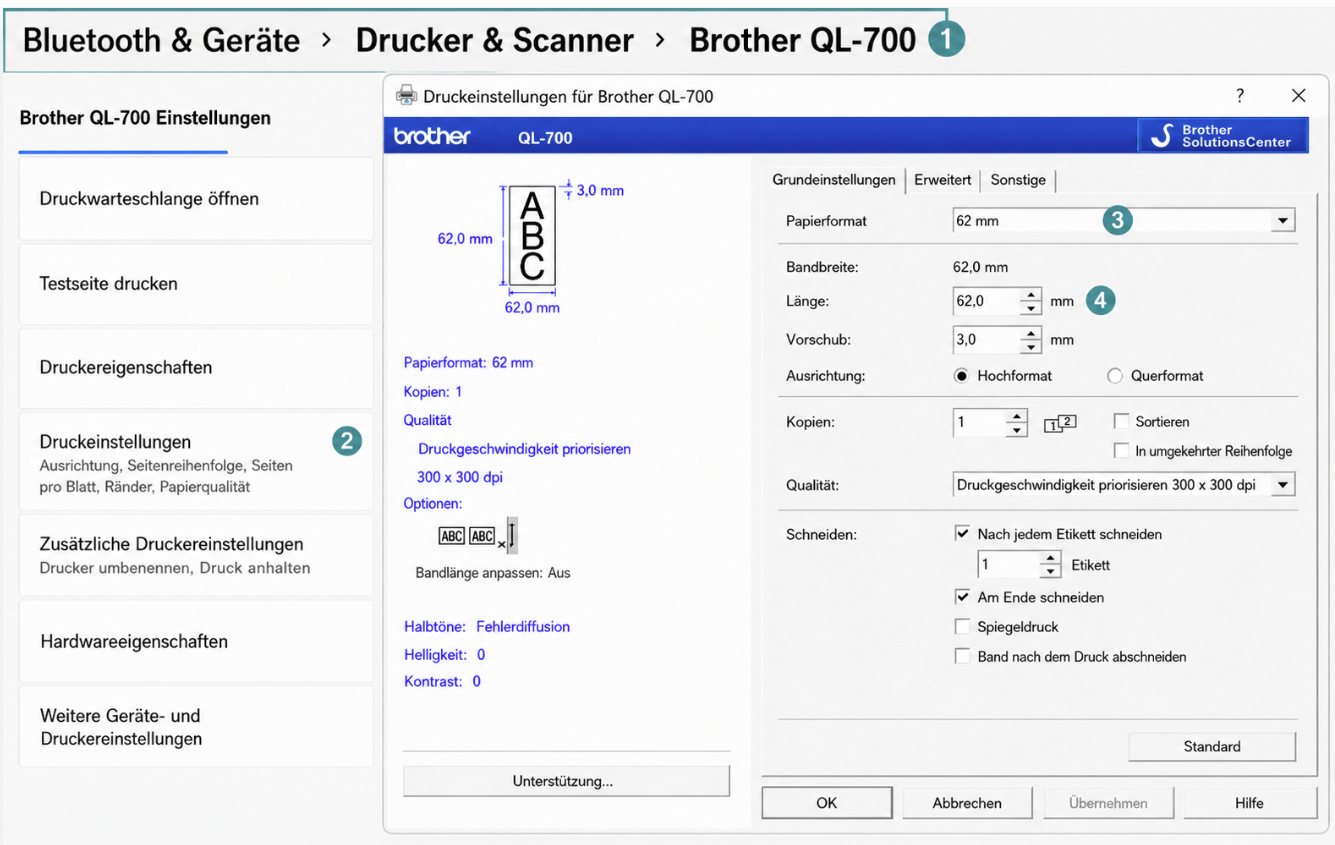Screen dimensions: 1335x845
Task: Click the Brother QL-700 Einstellungen heading
Action: click(x=145, y=118)
